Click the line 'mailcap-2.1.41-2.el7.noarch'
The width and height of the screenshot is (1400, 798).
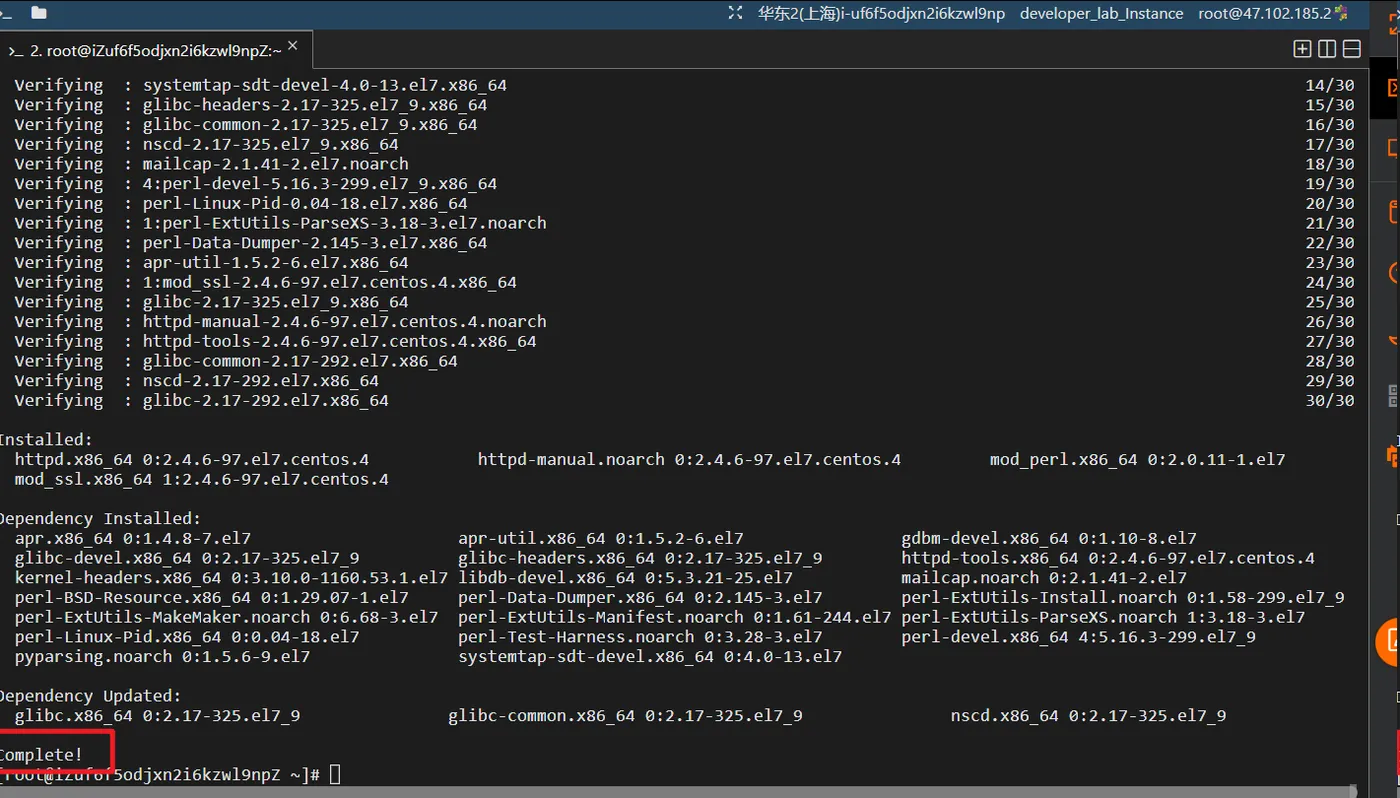point(276,164)
